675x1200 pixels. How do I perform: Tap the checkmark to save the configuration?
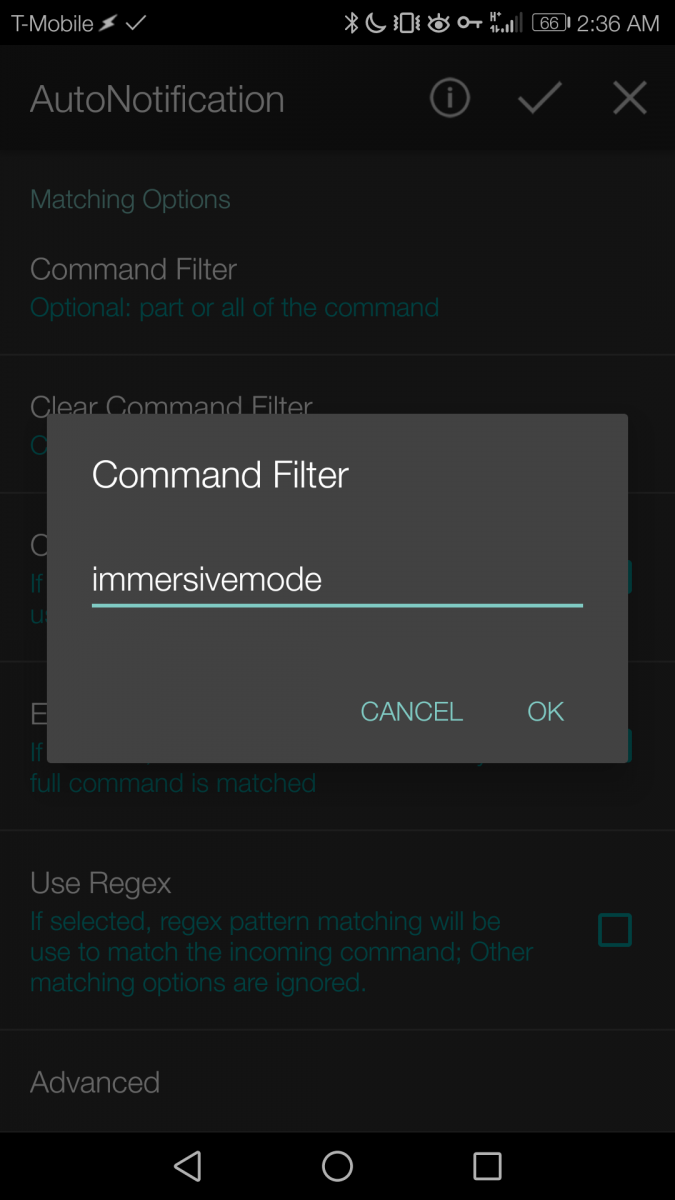(x=539, y=98)
